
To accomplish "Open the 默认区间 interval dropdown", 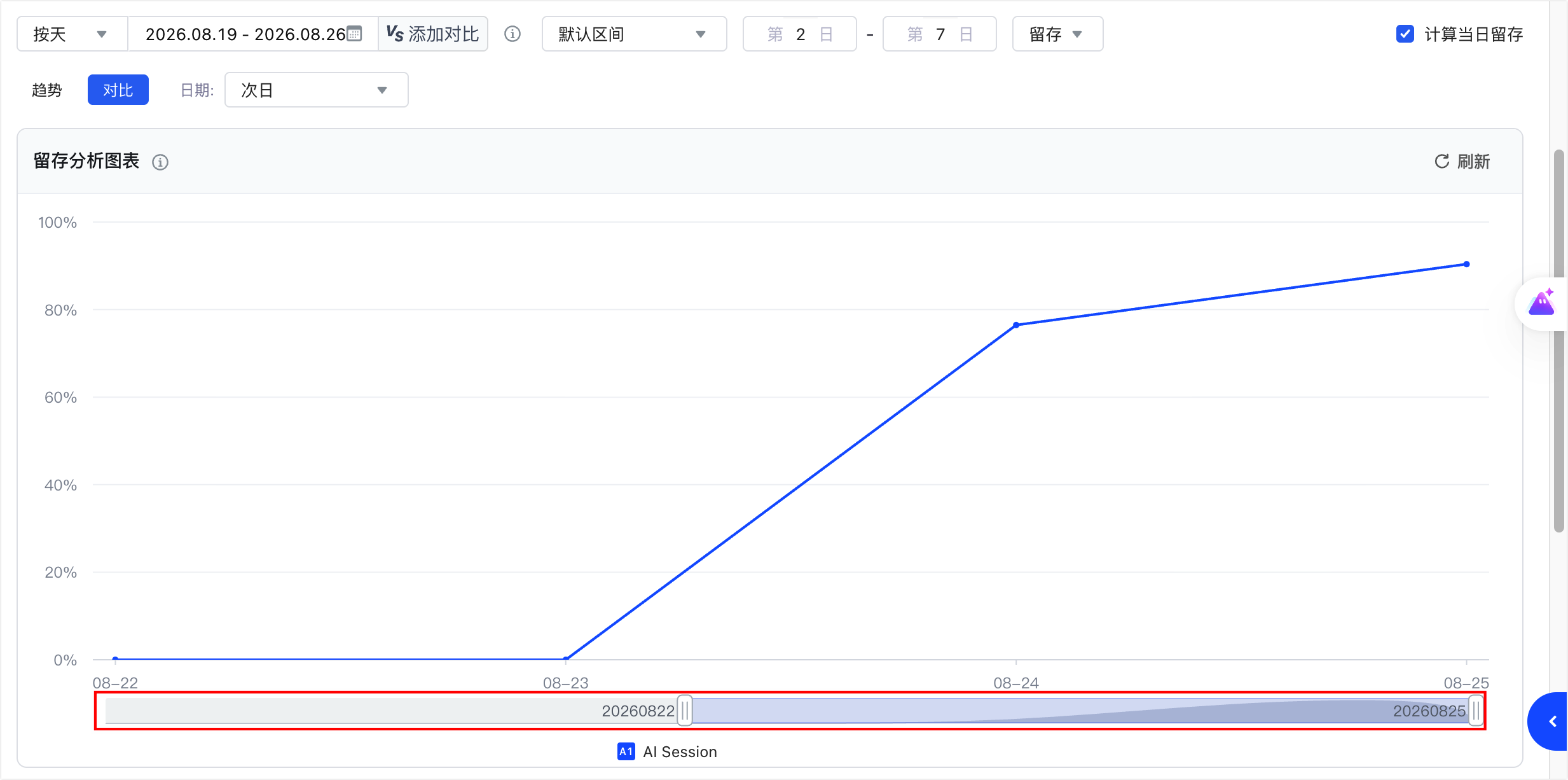I will 634,34.
